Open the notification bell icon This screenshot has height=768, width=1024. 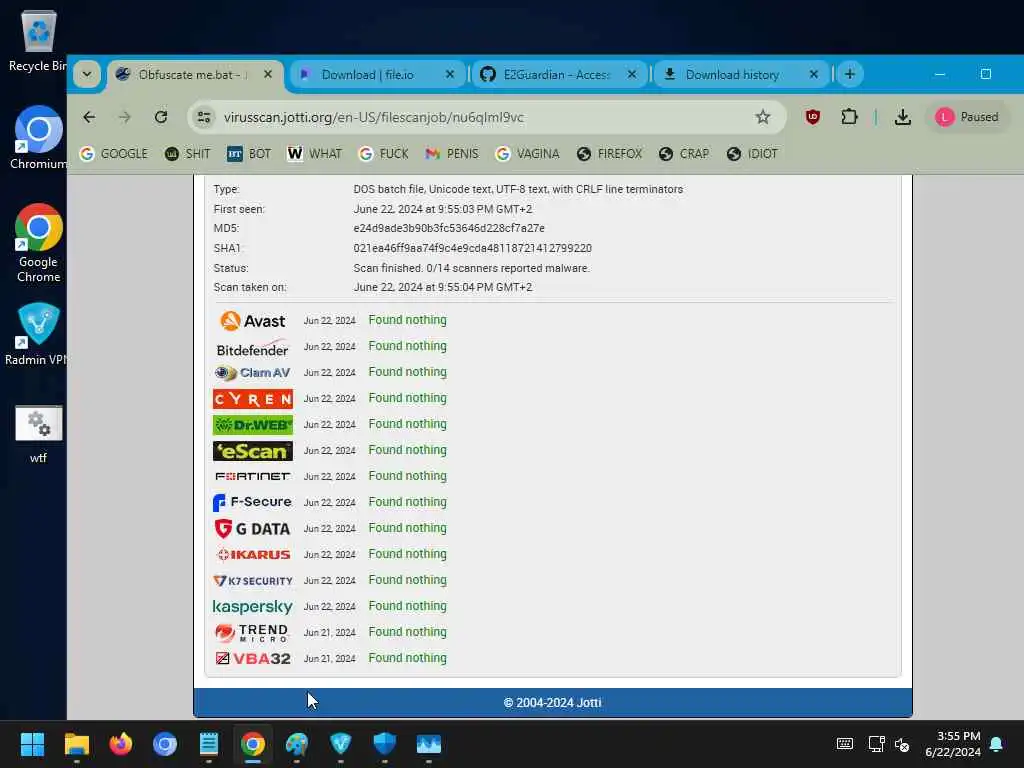(x=996, y=744)
